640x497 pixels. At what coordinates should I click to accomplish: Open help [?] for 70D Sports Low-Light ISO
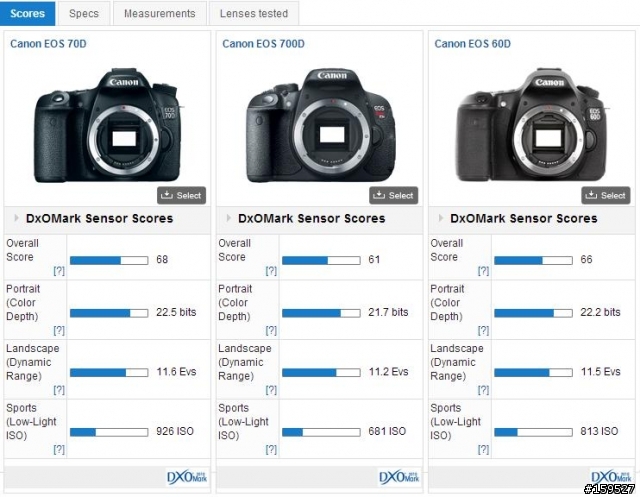click(59, 449)
